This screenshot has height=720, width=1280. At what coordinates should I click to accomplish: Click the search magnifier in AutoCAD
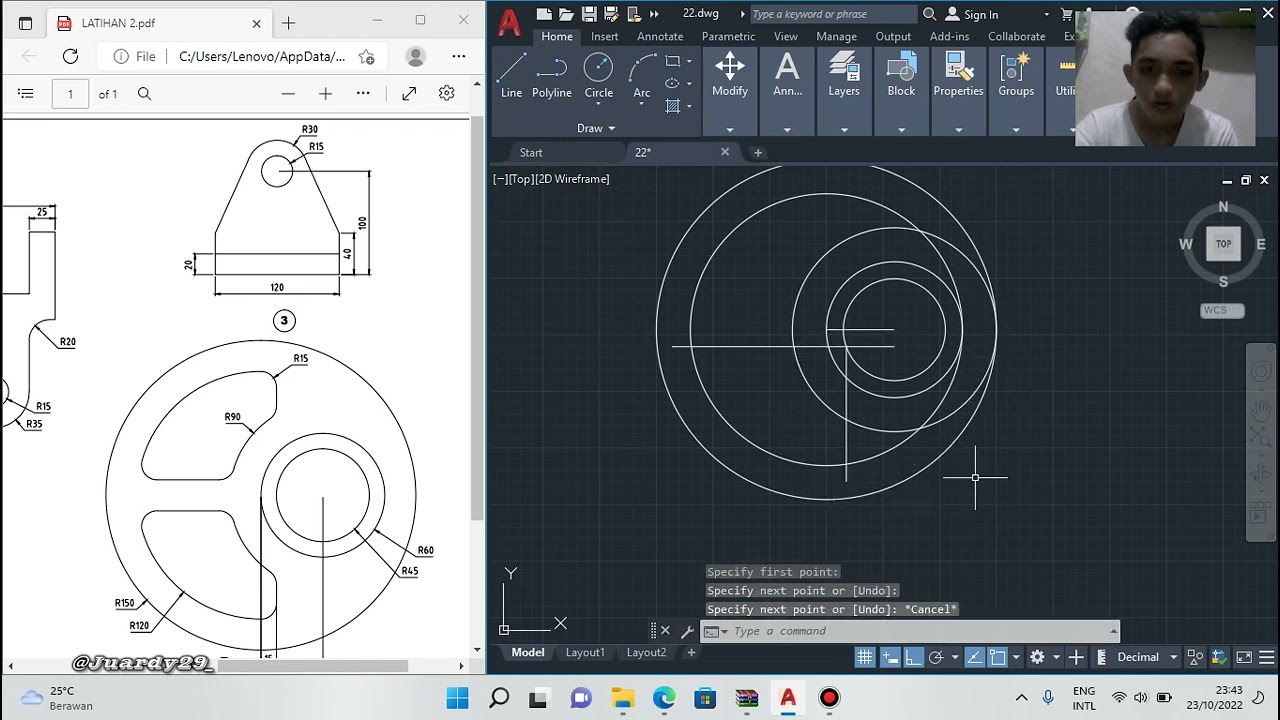929,14
